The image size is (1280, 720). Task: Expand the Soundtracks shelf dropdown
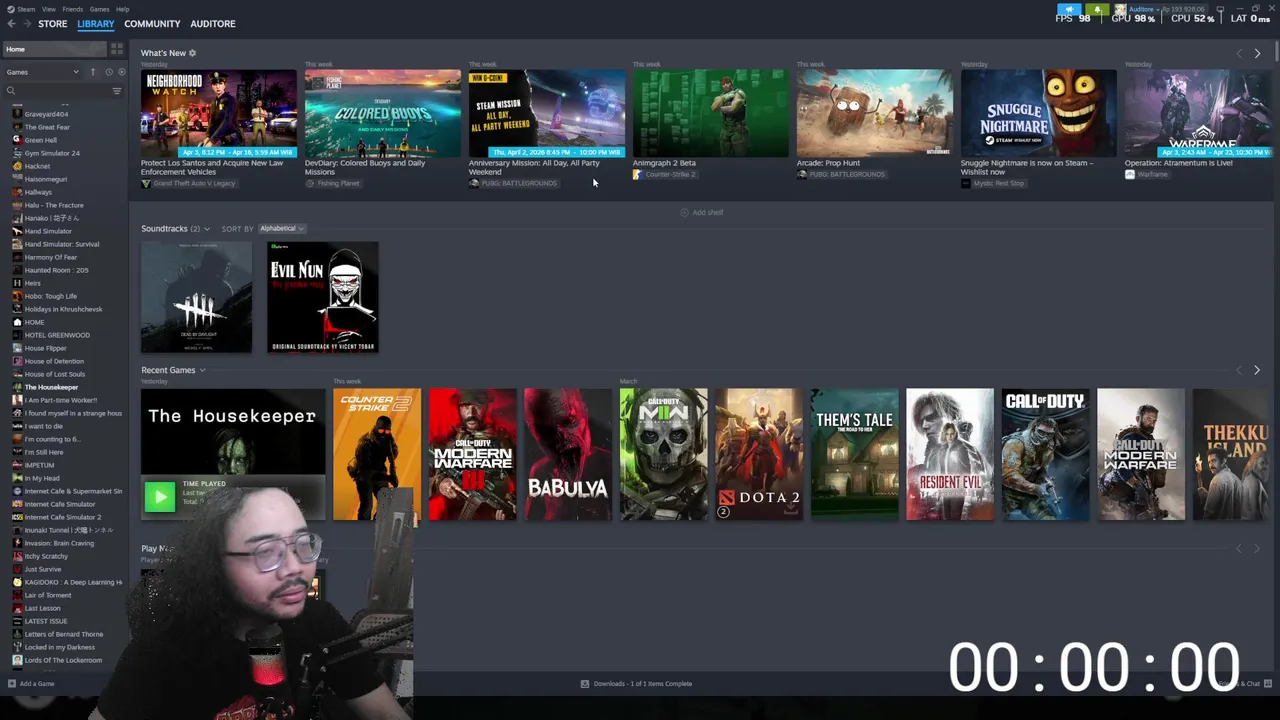207,229
